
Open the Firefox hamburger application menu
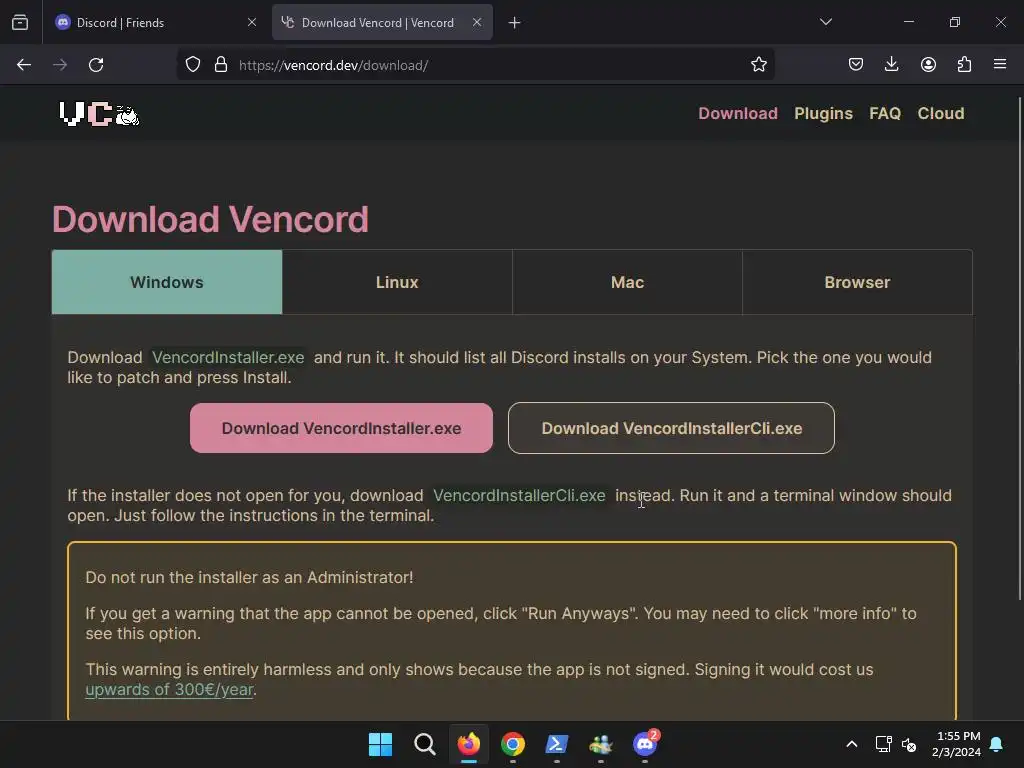[x=1000, y=64]
